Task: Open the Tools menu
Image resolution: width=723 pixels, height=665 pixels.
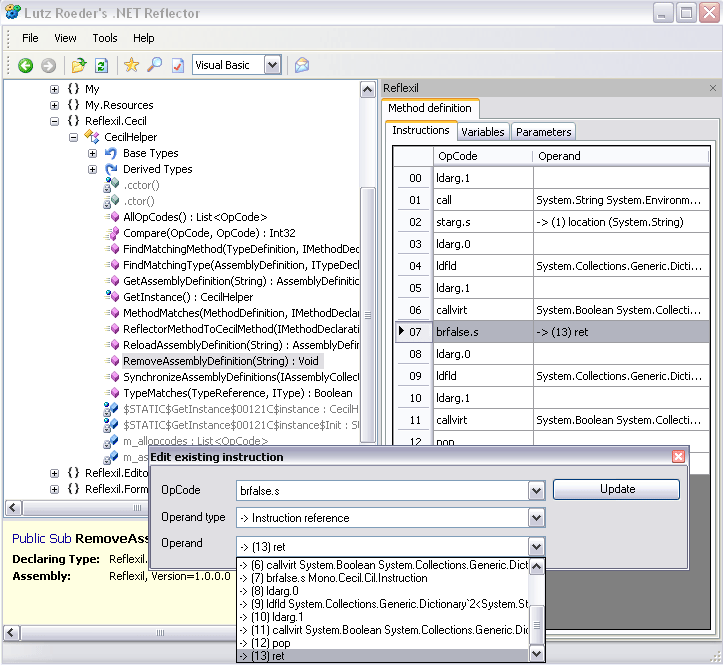Action: [x=105, y=38]
